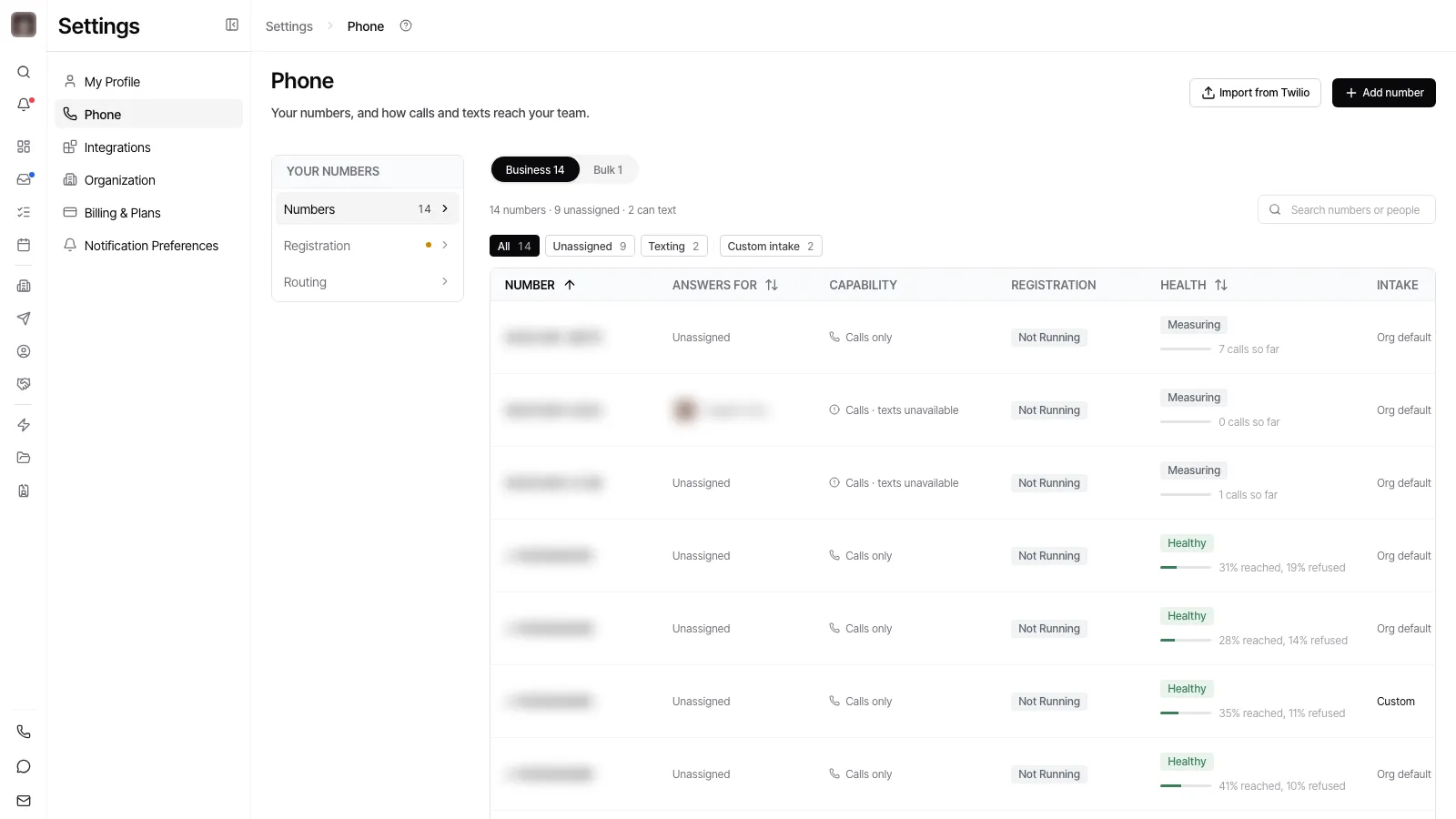Switch to Business 14 tab
The width and height of the screenshot is (1456, 819).
coord(535,170)
